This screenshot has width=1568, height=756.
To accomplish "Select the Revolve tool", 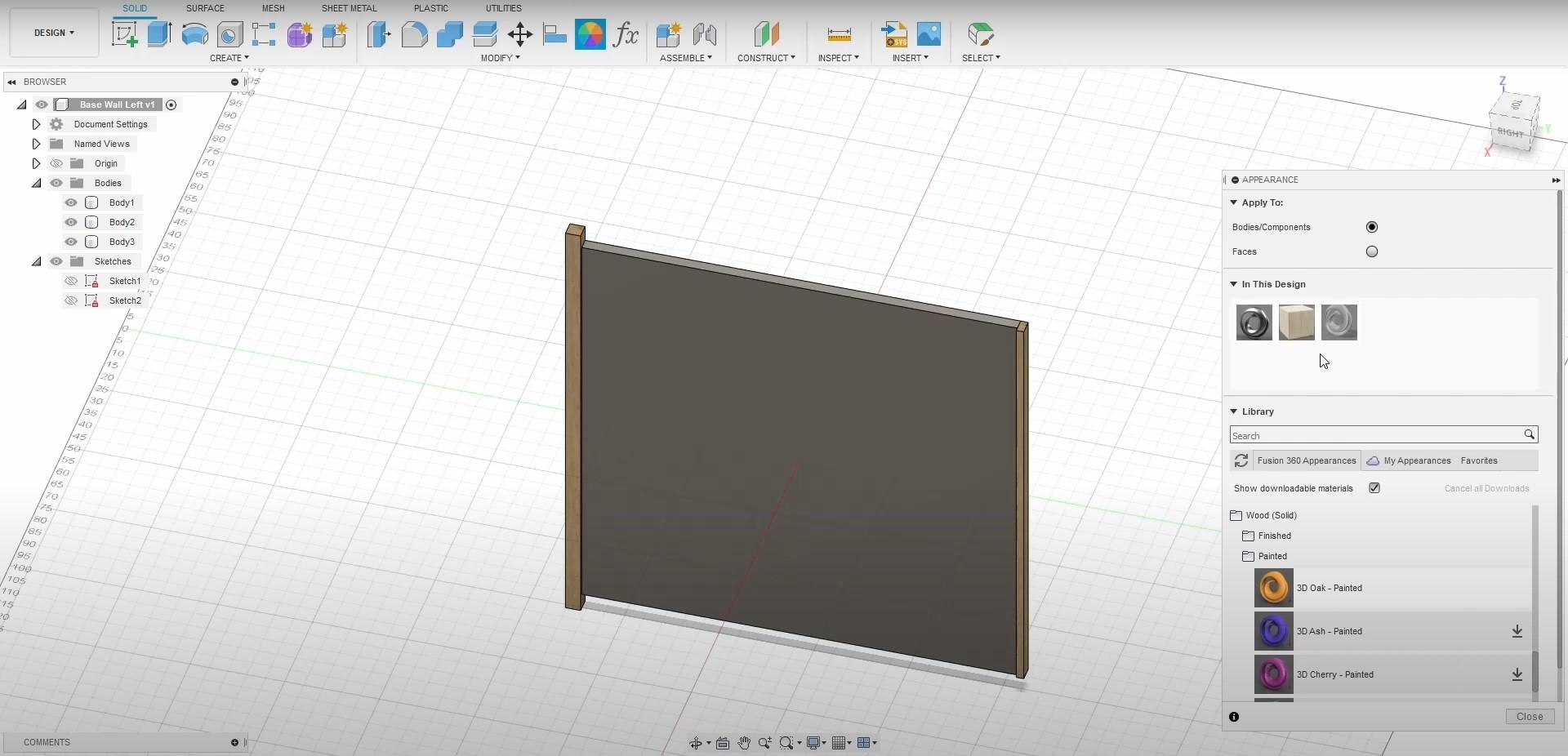I will pos(194,34).
